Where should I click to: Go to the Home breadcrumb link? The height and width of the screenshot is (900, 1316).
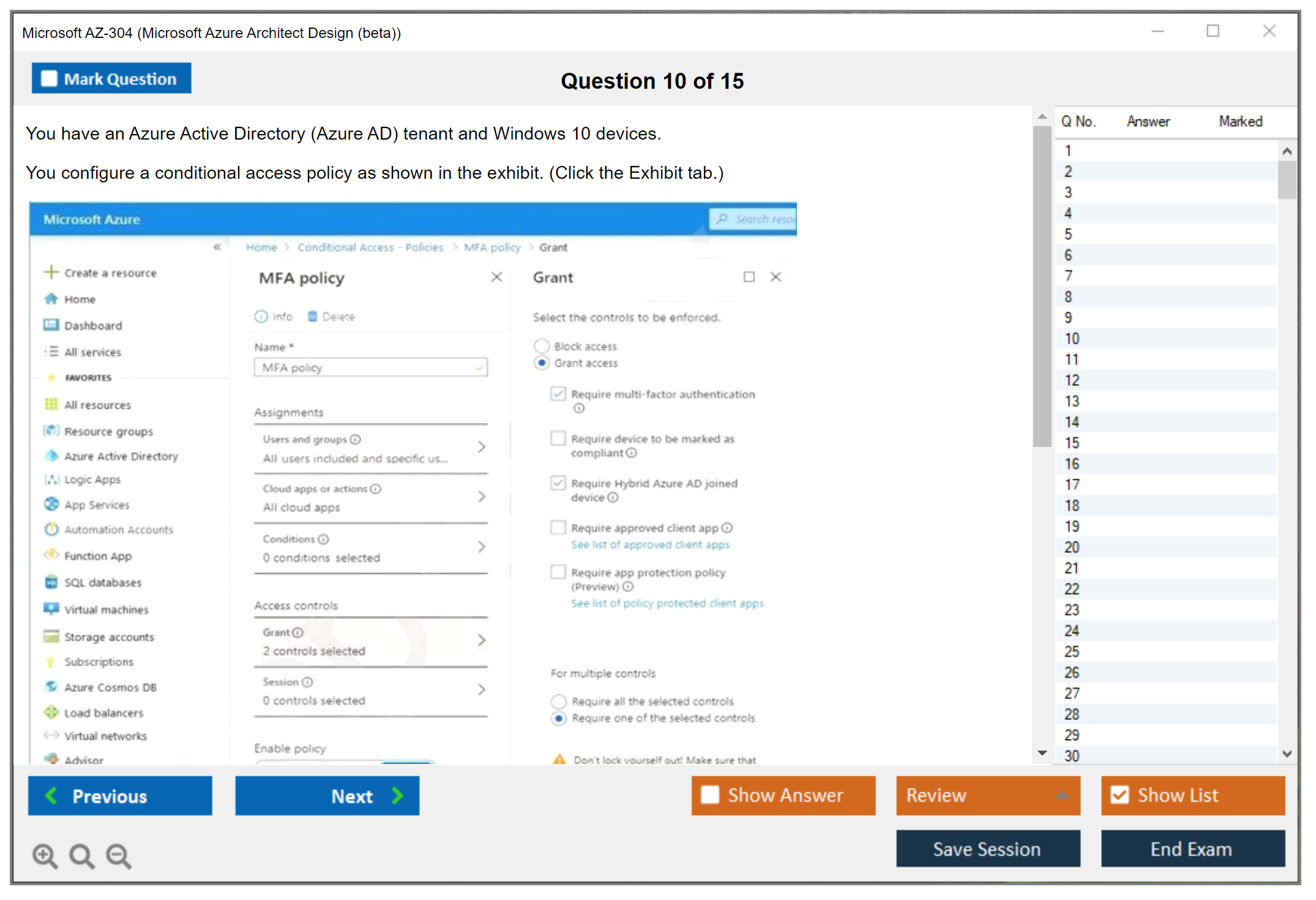tap(261, 247)
